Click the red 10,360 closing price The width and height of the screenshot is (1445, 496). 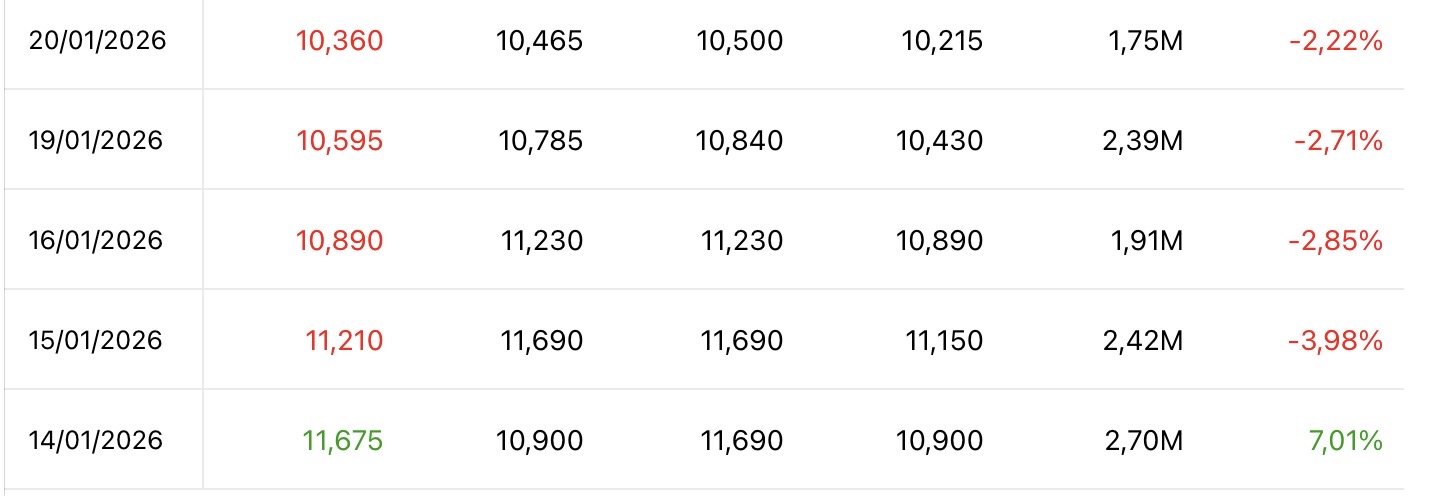coord(340,41)
